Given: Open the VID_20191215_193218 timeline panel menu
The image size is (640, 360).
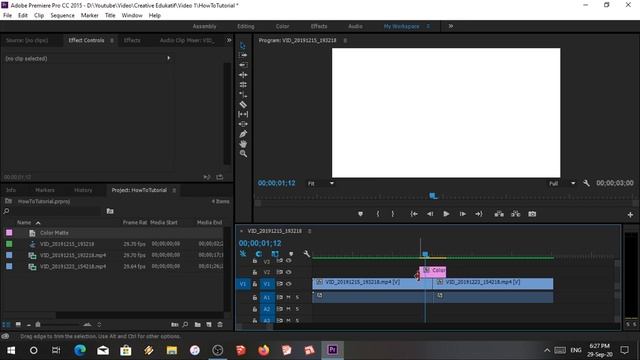Looking at the screenshot, I should click(x=309, y=231).
